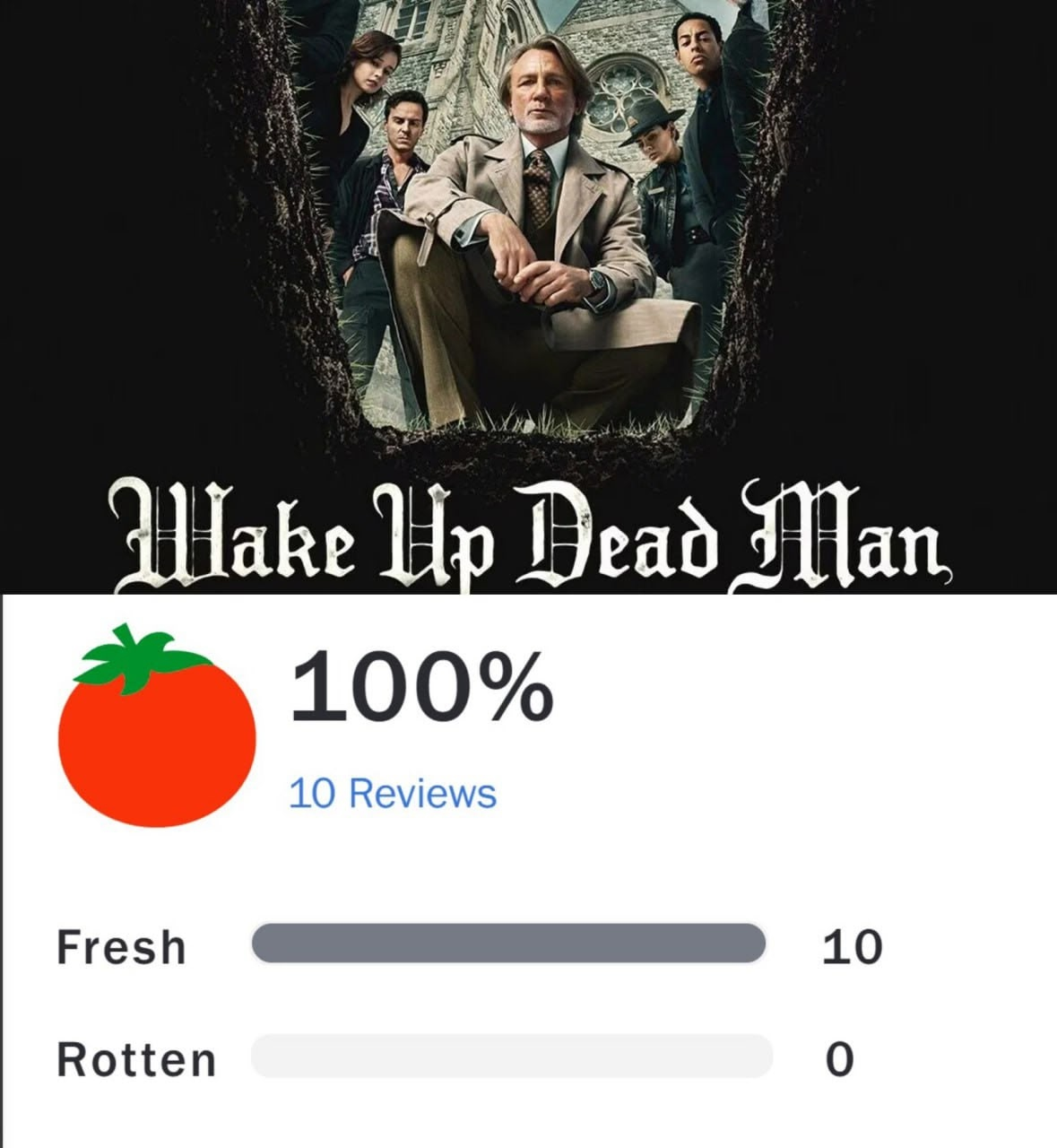Viewport: 1057px width, 1148px height.
Task: Select the empty Rotten rating bar
Action: click(x=512, y=1056)
